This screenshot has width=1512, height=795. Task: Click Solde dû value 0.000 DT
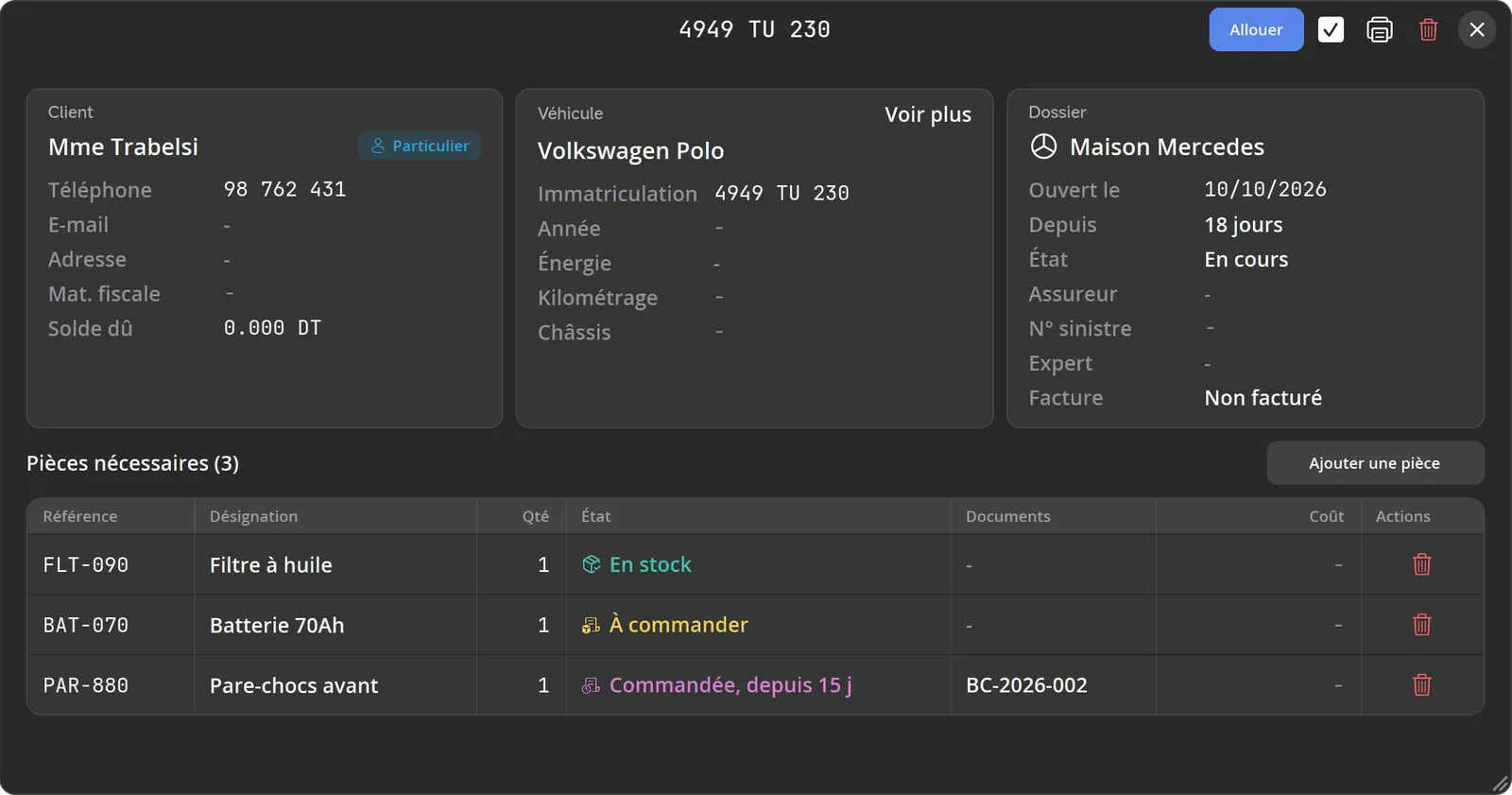click(x=272, y=328)
